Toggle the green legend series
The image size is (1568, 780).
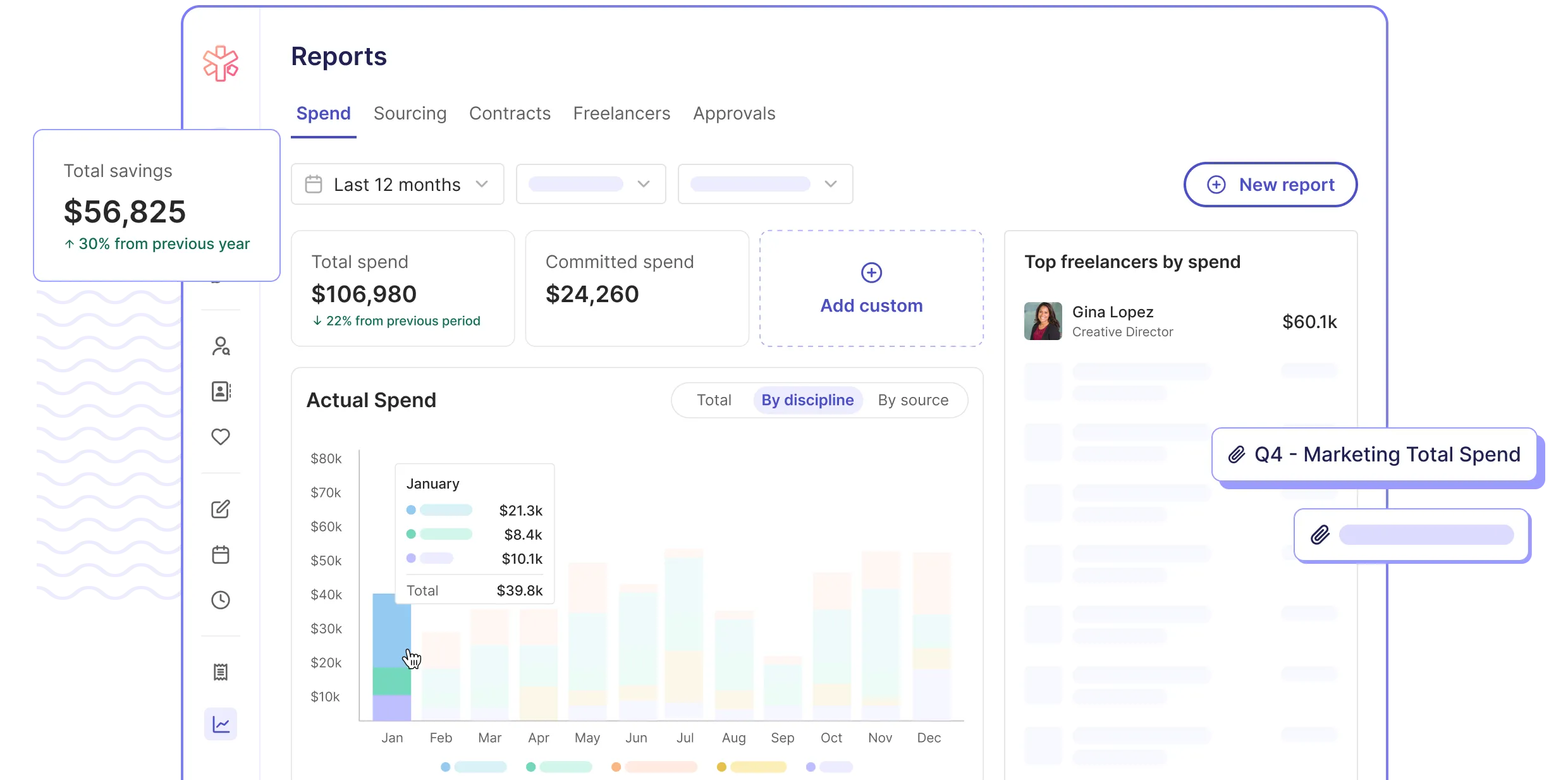point(559,767)
